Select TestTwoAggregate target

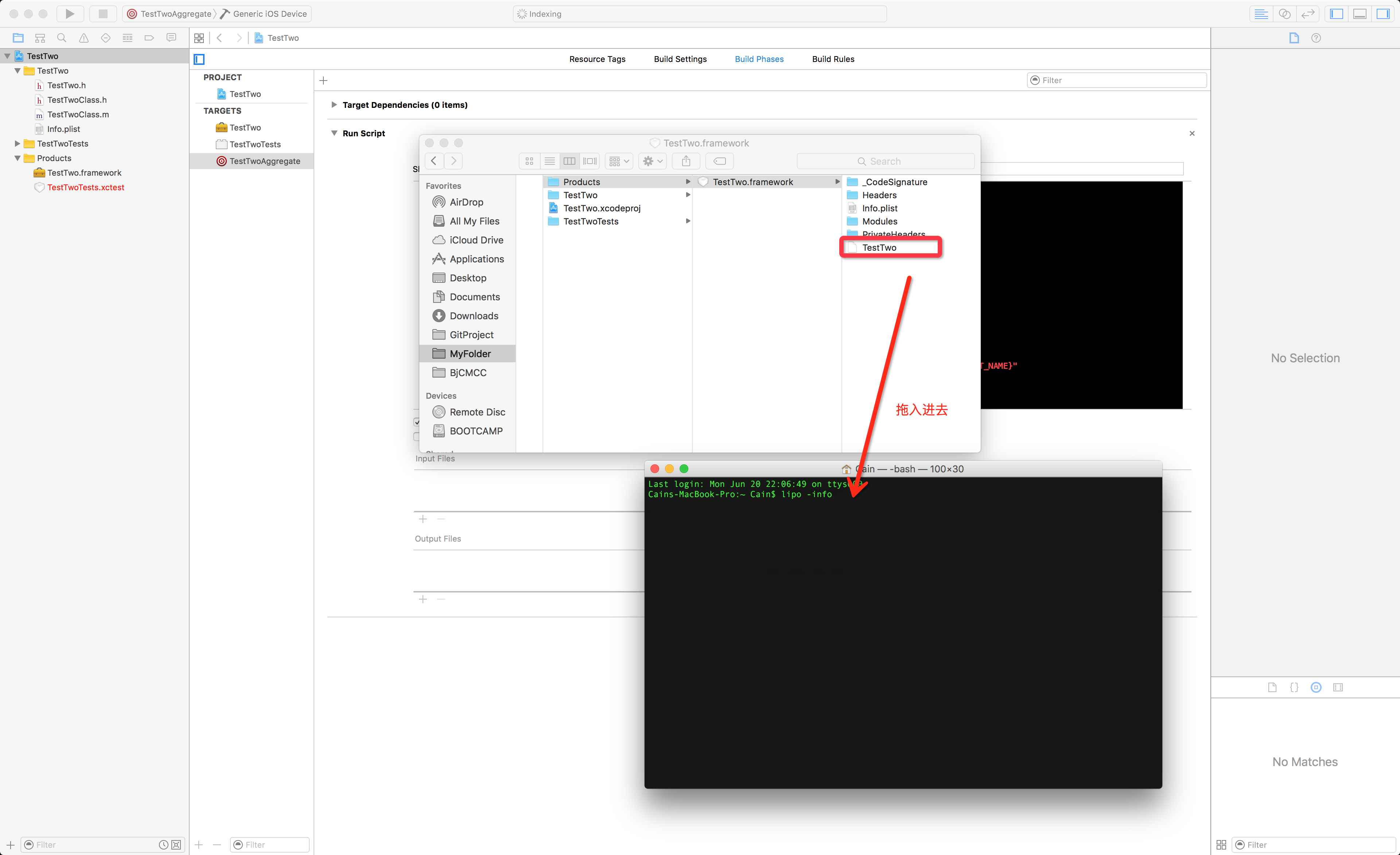252,161
